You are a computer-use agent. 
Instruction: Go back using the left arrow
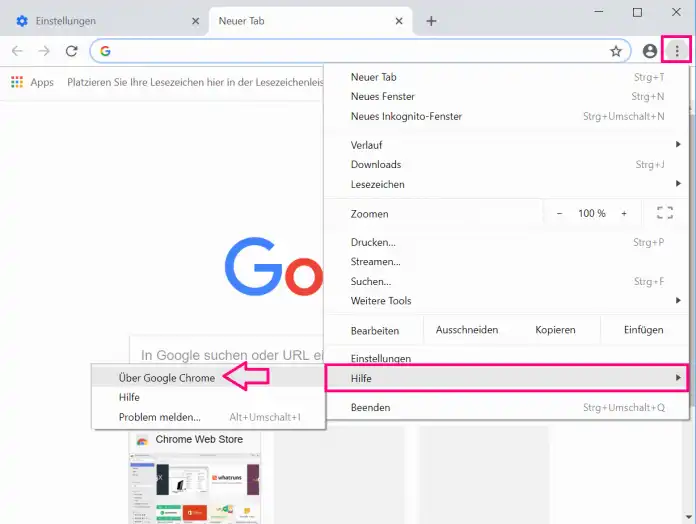pyautogui.click(x=17, y=51)
